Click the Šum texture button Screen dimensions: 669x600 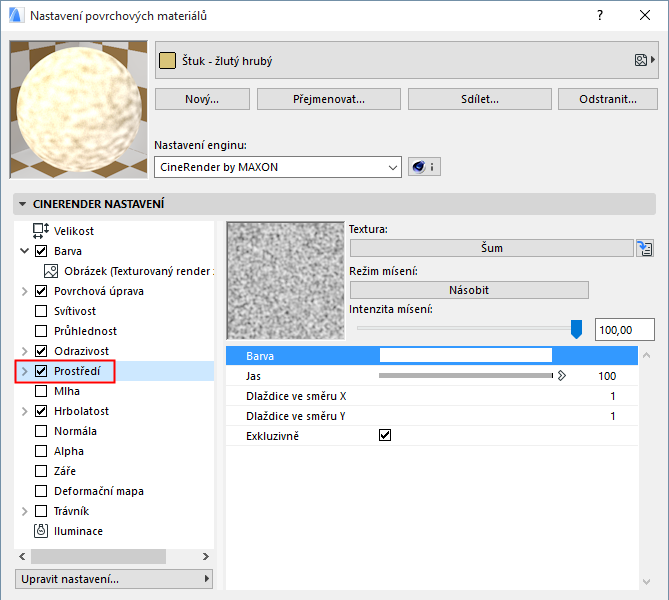pyautogui.click(x=492, y=248)
